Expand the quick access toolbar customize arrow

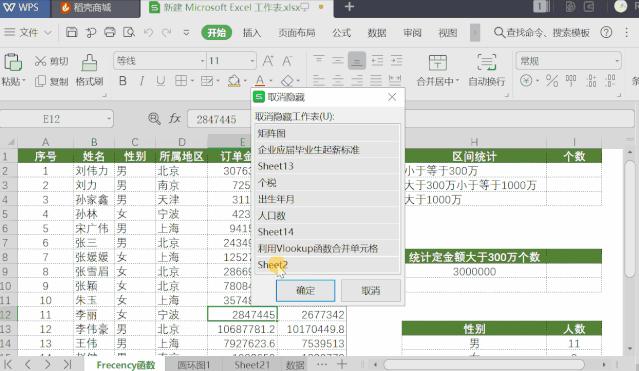pos(186,33)
